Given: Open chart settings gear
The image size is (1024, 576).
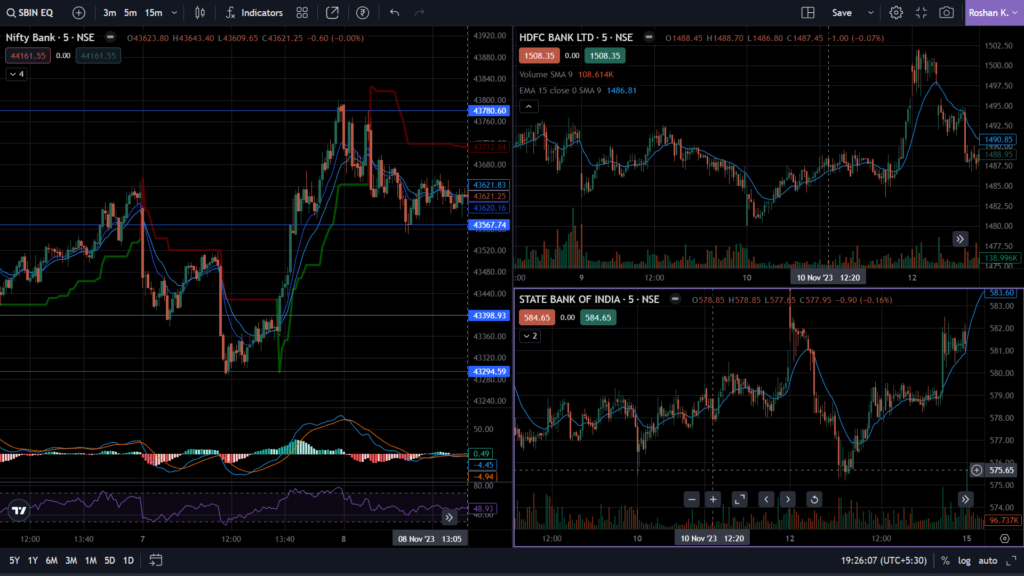Looking at the screenshot, I should [896, 12].
